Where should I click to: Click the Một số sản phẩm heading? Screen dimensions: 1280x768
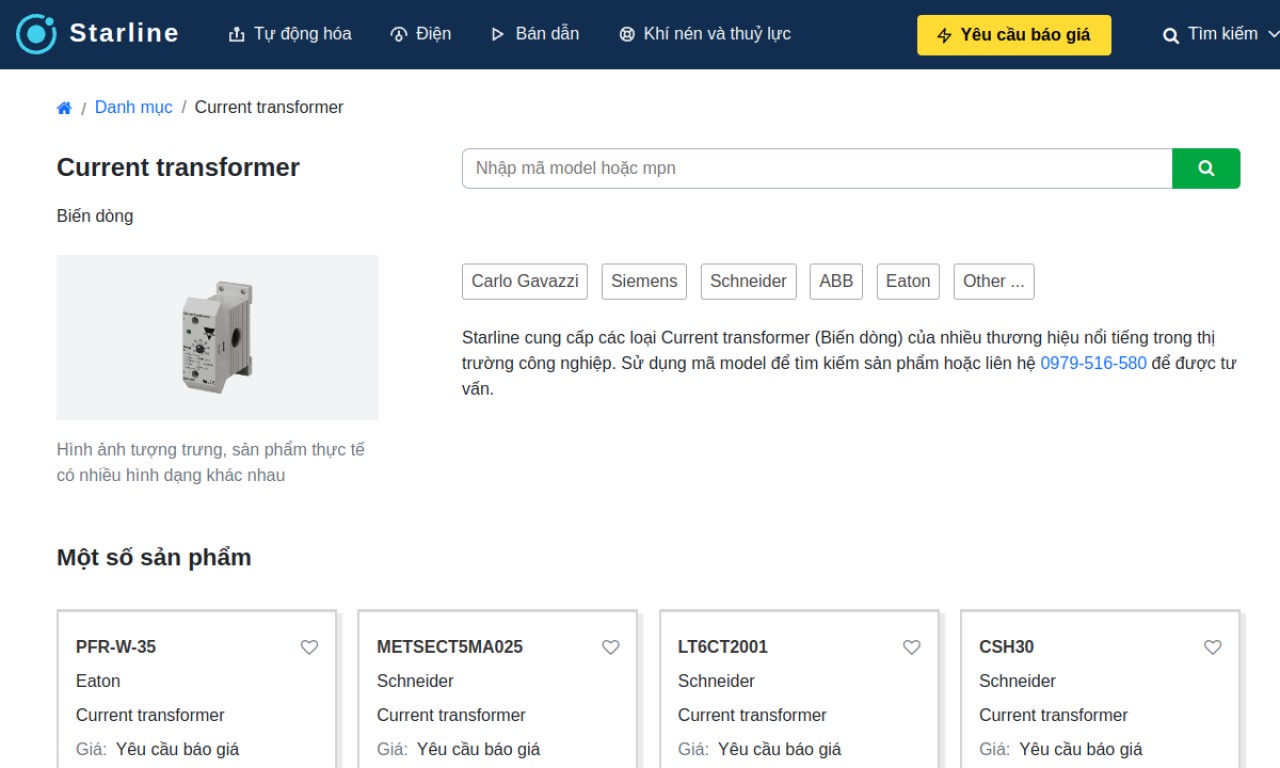154,557
